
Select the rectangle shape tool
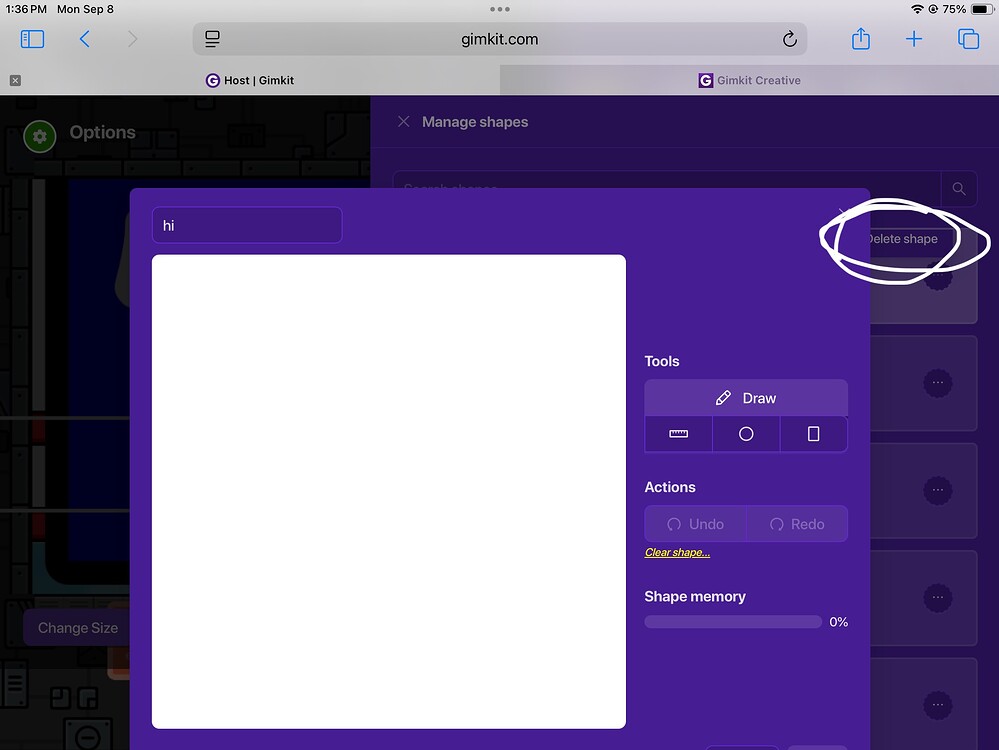coord(813,433)
